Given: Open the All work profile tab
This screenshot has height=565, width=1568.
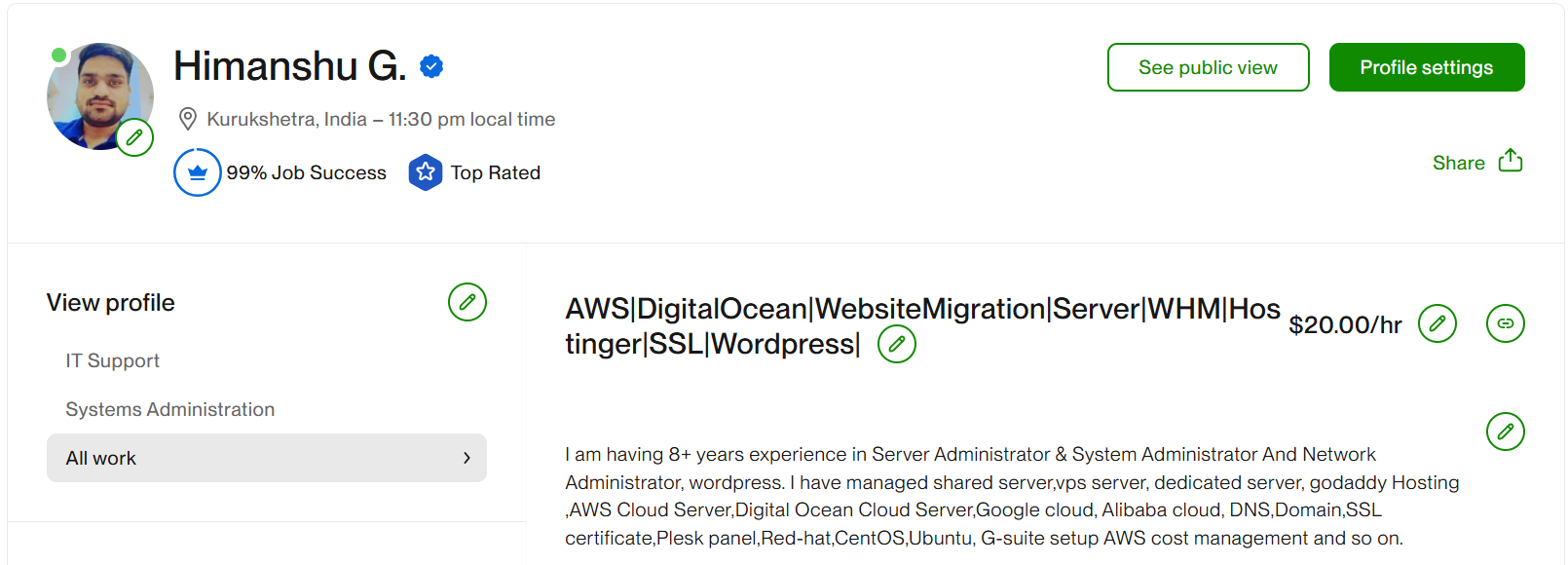Looking at the screenshot, I should point(101,458).
